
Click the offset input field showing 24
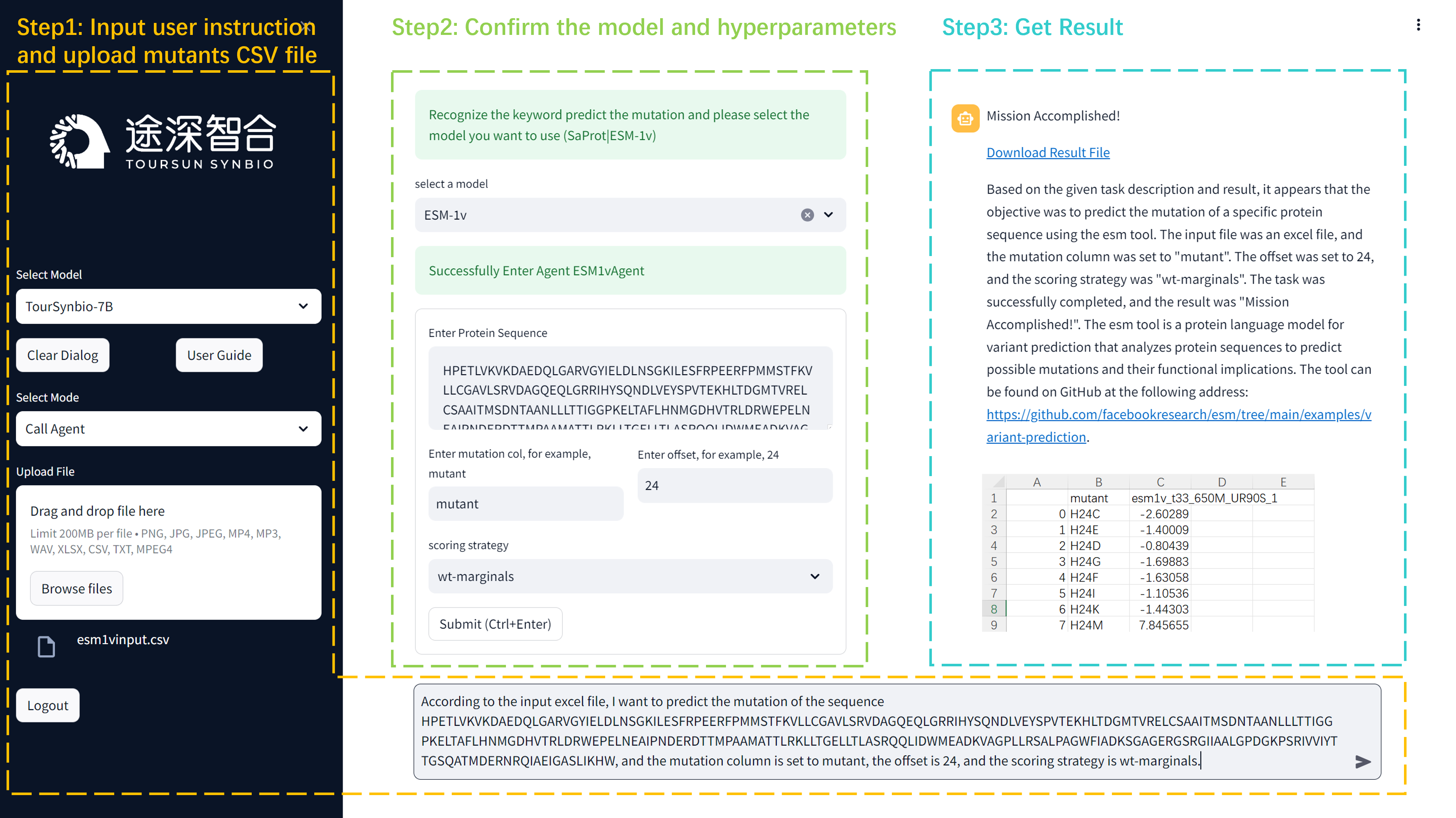pos(734,486)
